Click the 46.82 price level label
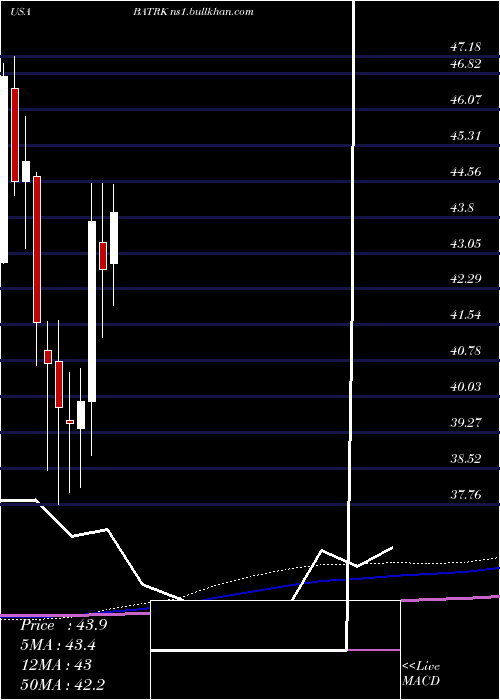500x700 pixels. click(466, 64)
